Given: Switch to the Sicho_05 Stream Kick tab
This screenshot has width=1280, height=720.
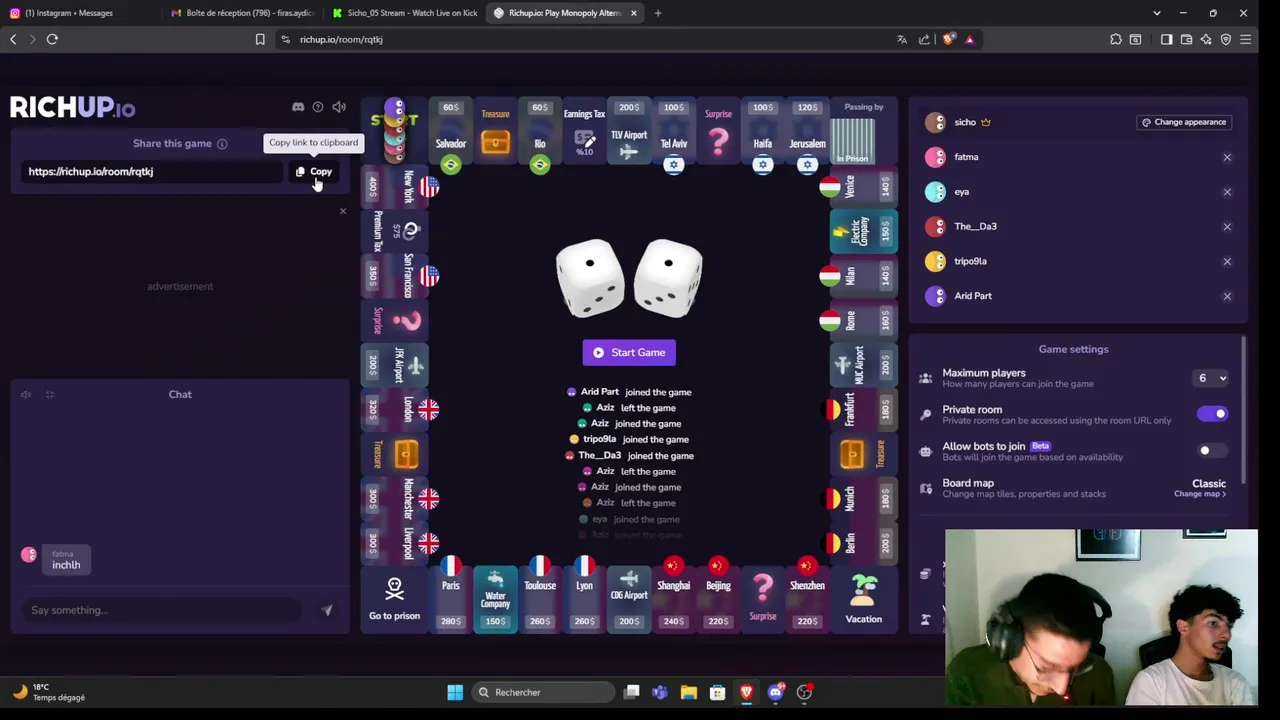Looking at the screenshot, I should [404, 13].
